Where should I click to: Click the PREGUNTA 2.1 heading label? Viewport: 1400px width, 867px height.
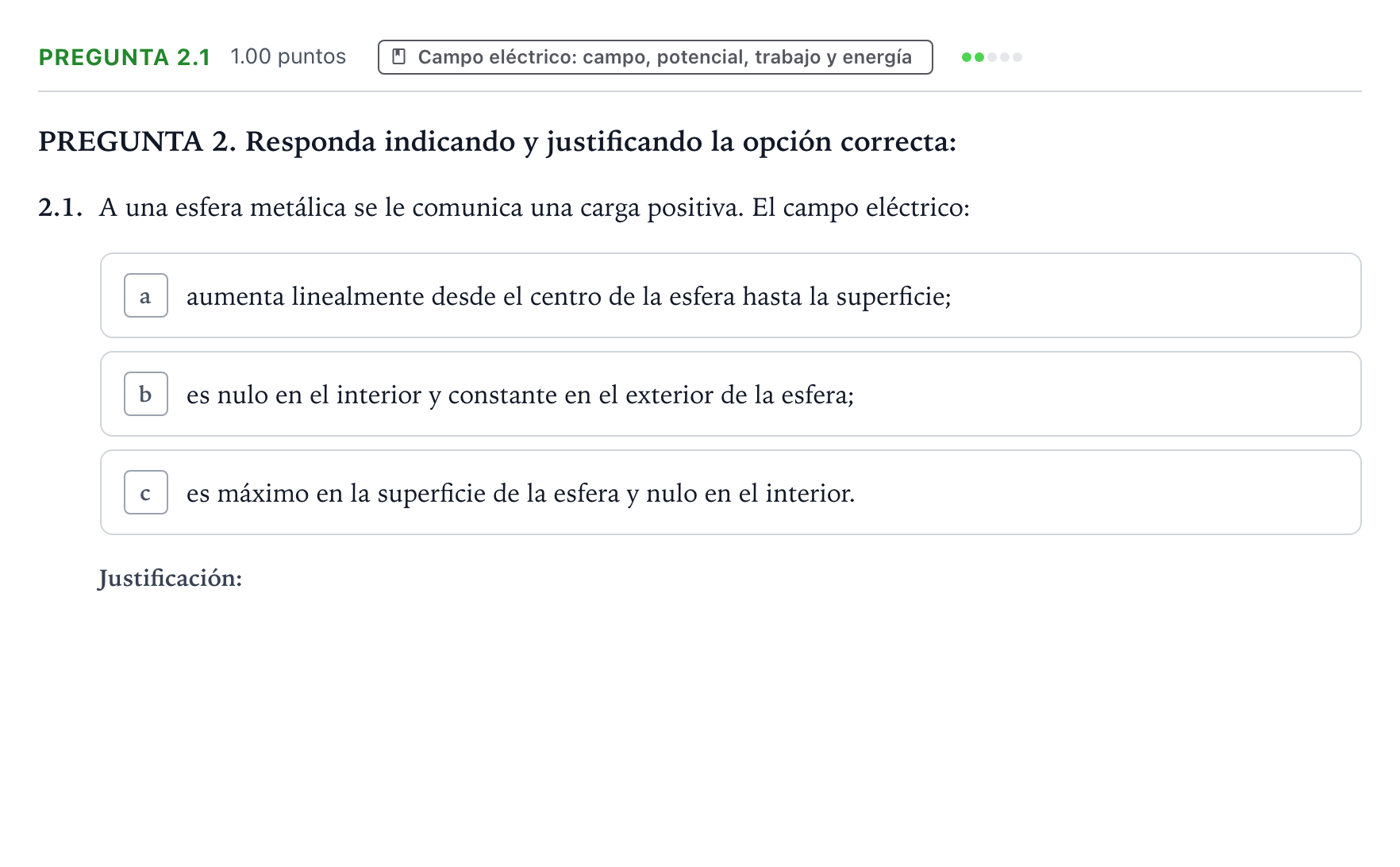(125, 57)
